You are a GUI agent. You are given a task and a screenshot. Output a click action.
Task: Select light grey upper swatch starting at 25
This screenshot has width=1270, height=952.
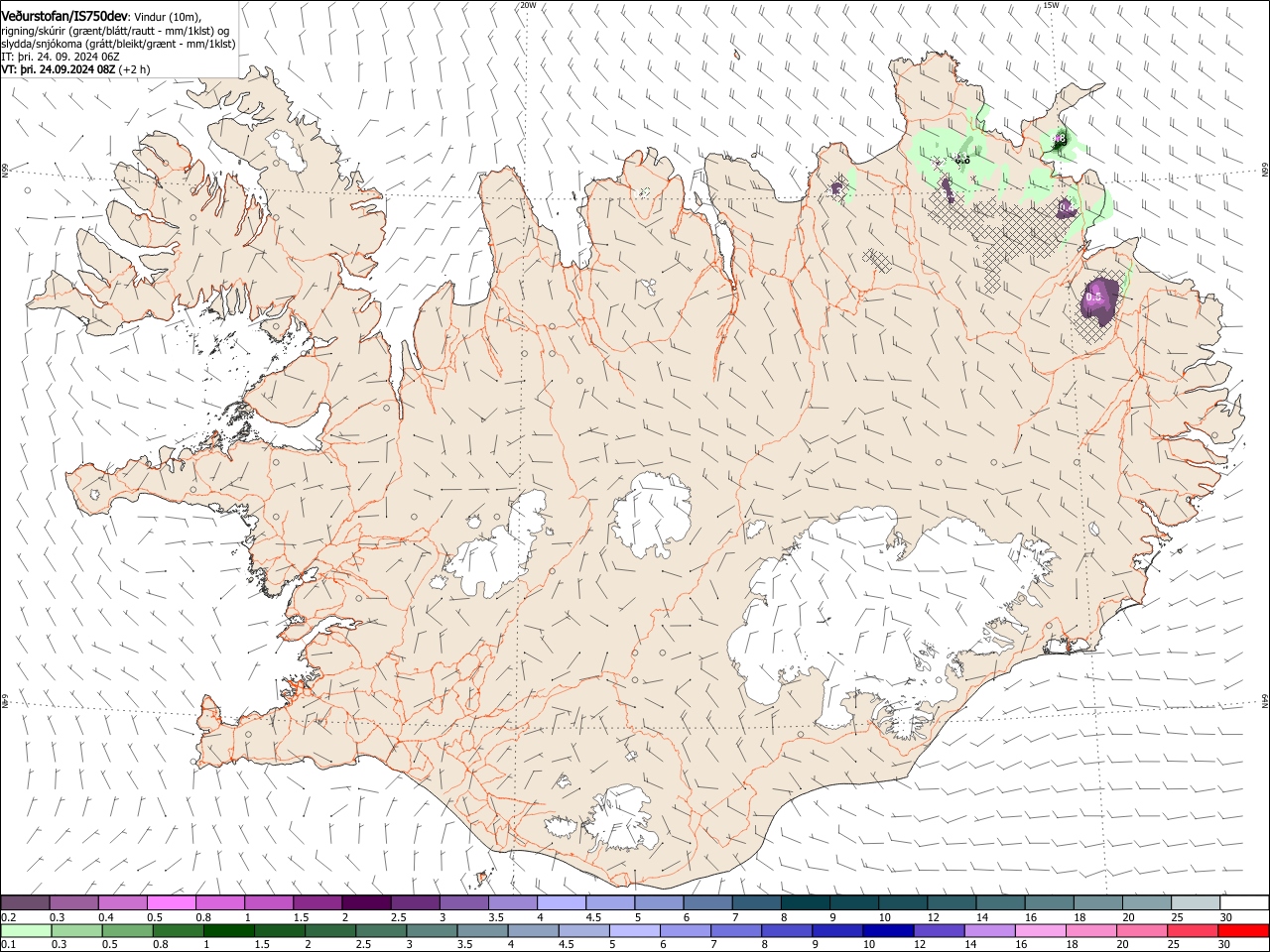coord(1195,902)
